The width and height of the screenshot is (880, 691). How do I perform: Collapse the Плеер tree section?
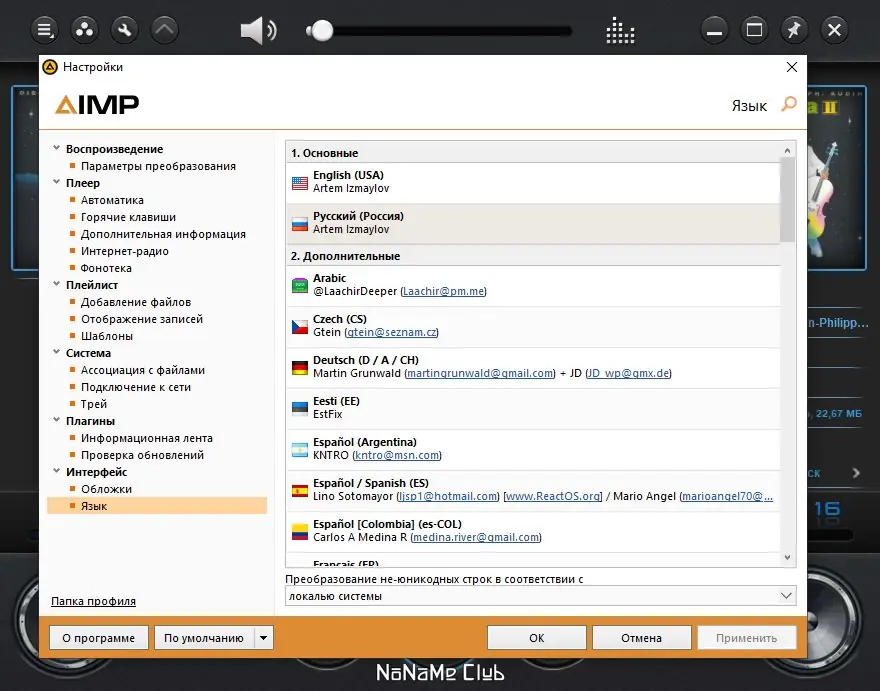[56, 182]
